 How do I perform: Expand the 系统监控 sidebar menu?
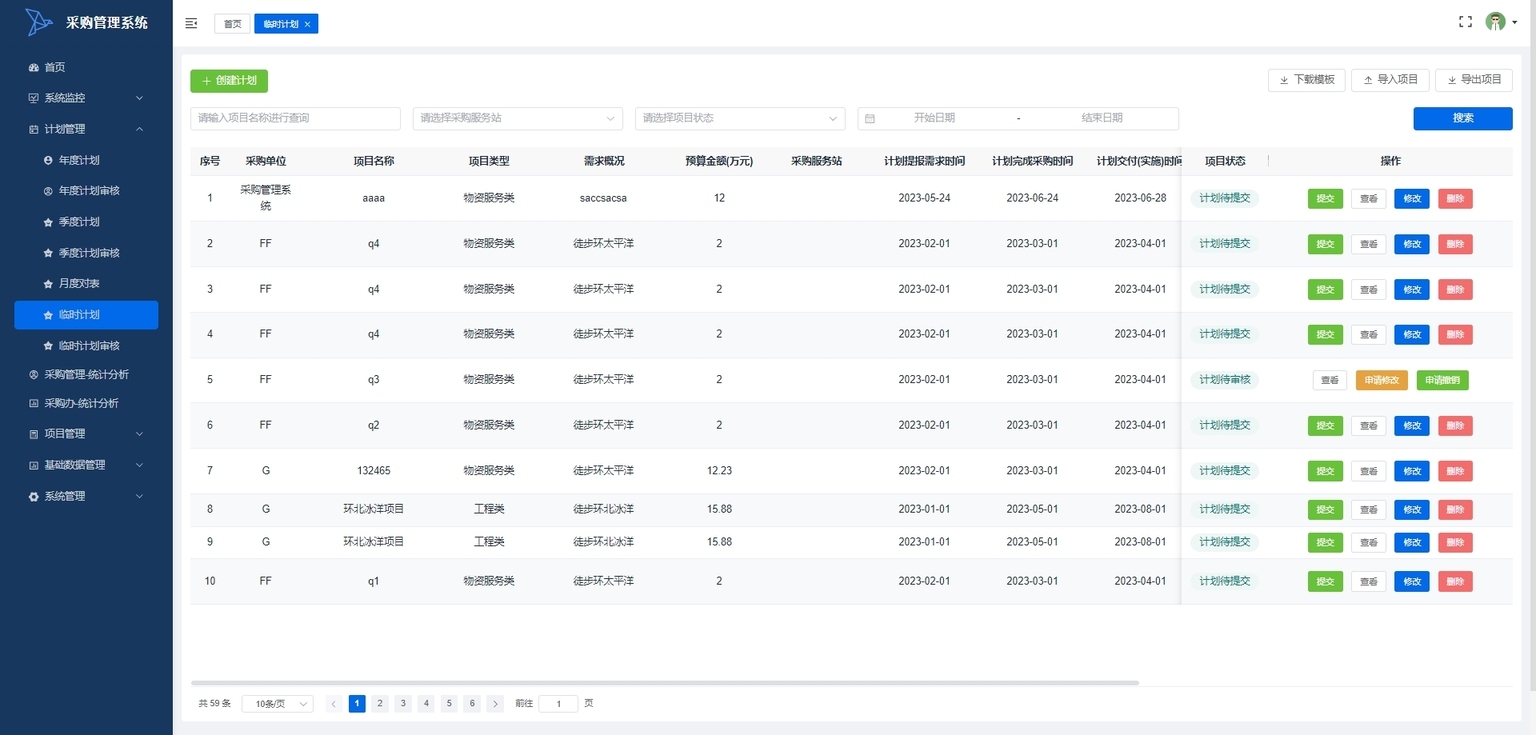coord(86,98)
